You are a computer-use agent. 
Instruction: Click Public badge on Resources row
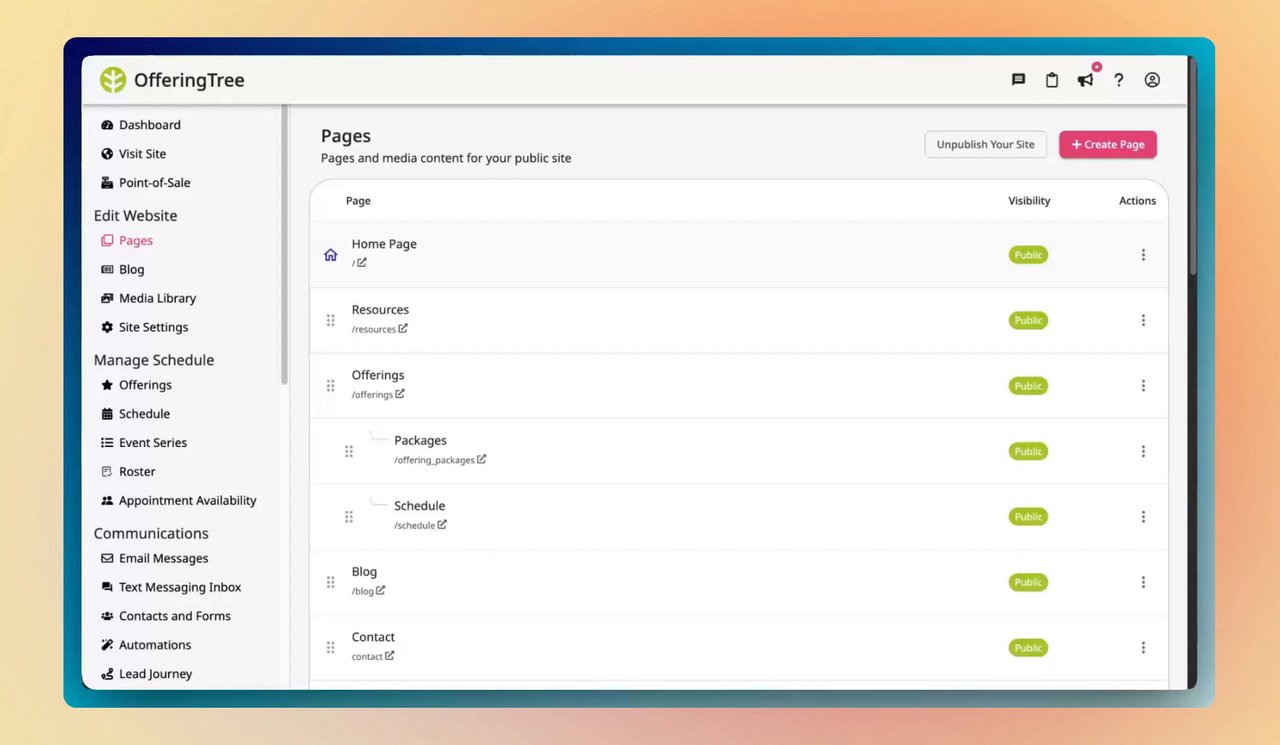pos(1028,320)
